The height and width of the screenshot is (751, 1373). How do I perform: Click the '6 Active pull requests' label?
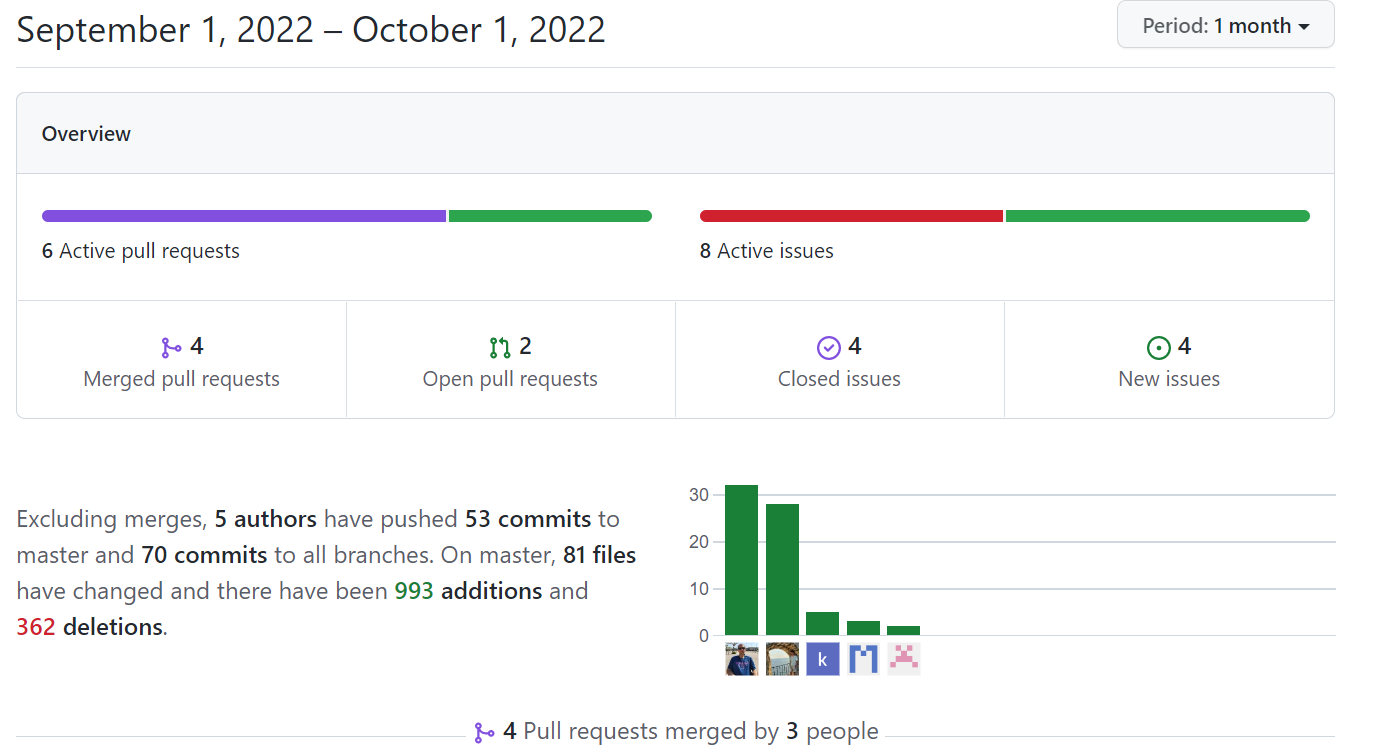coord(140,250)
